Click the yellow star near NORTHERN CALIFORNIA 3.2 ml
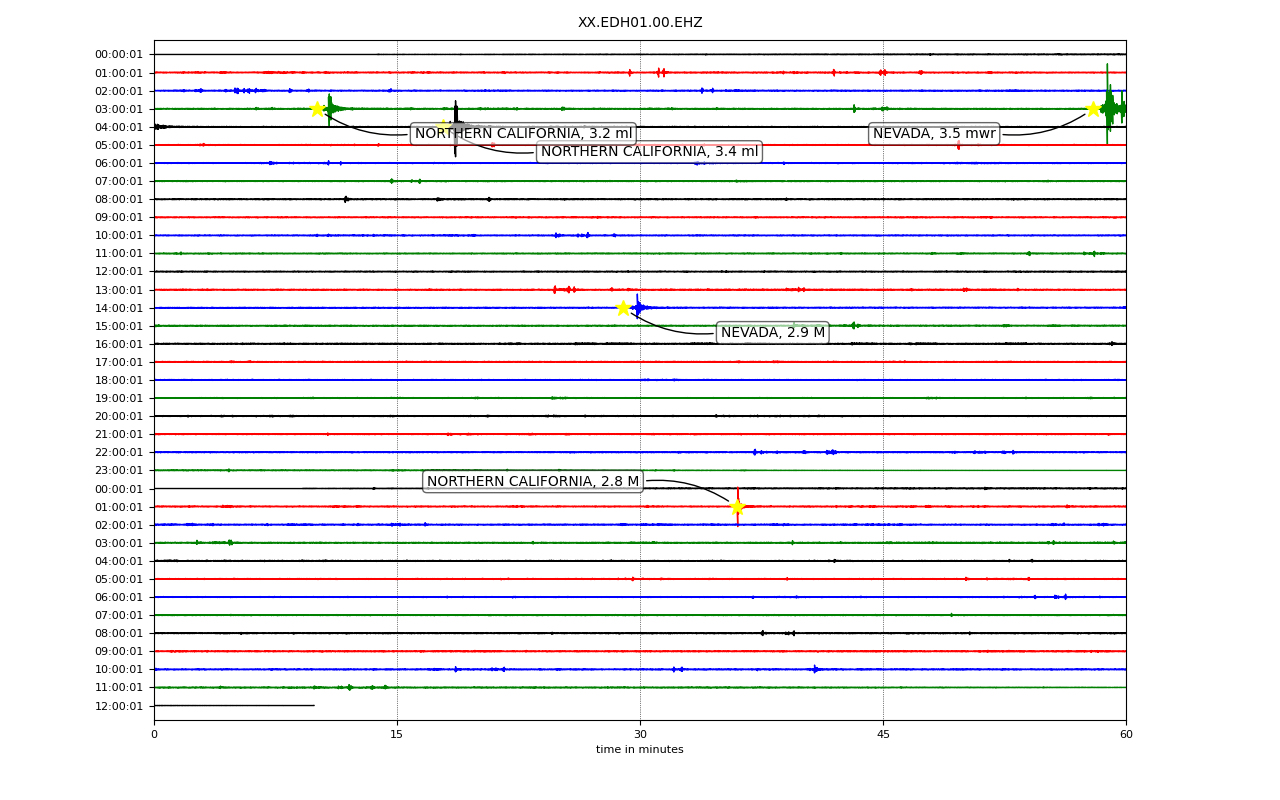This screenshot has height=800, width=1280. coord(317,109)
